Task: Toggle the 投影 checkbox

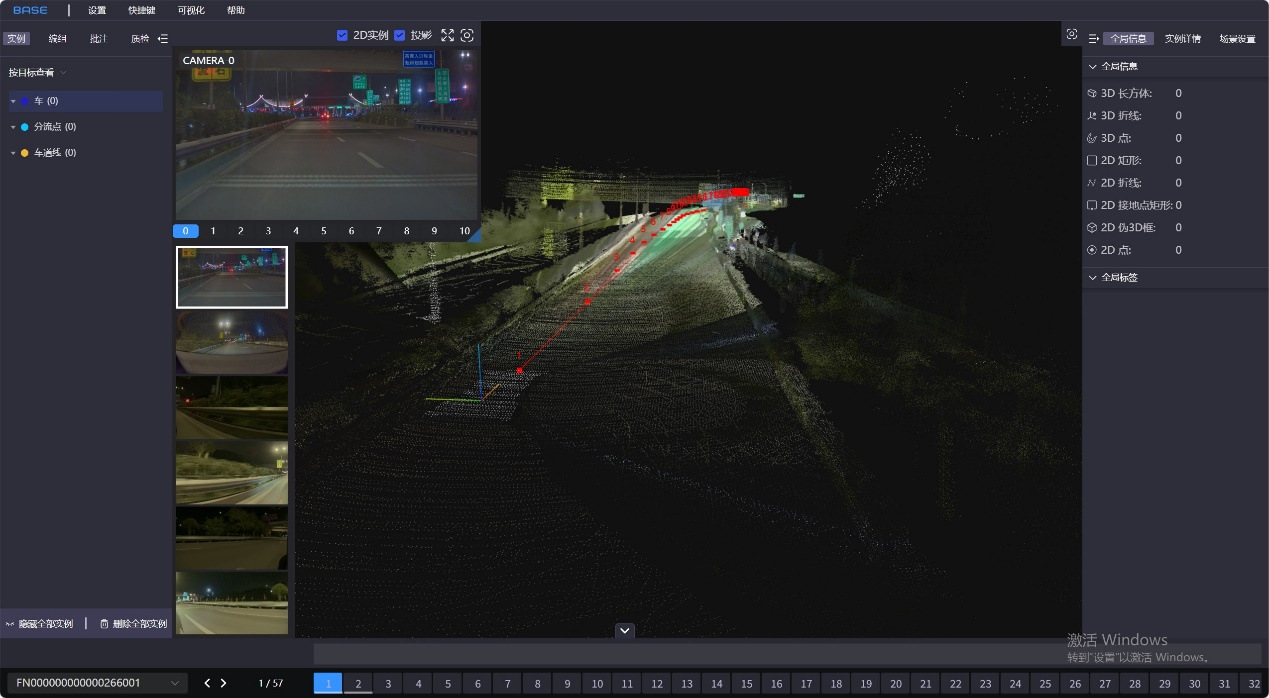Action: coord(400,35)
